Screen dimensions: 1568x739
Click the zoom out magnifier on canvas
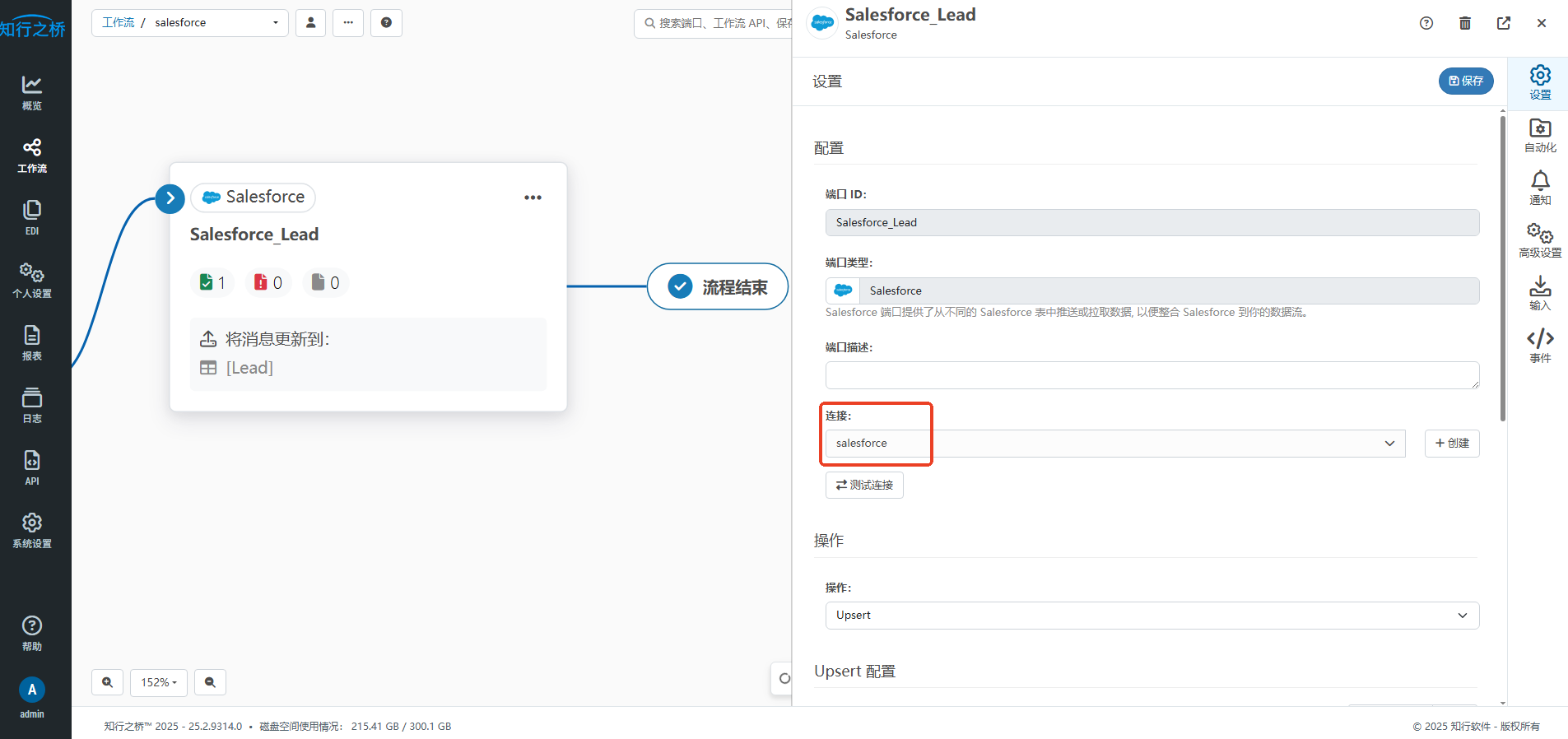coord(210,682)
